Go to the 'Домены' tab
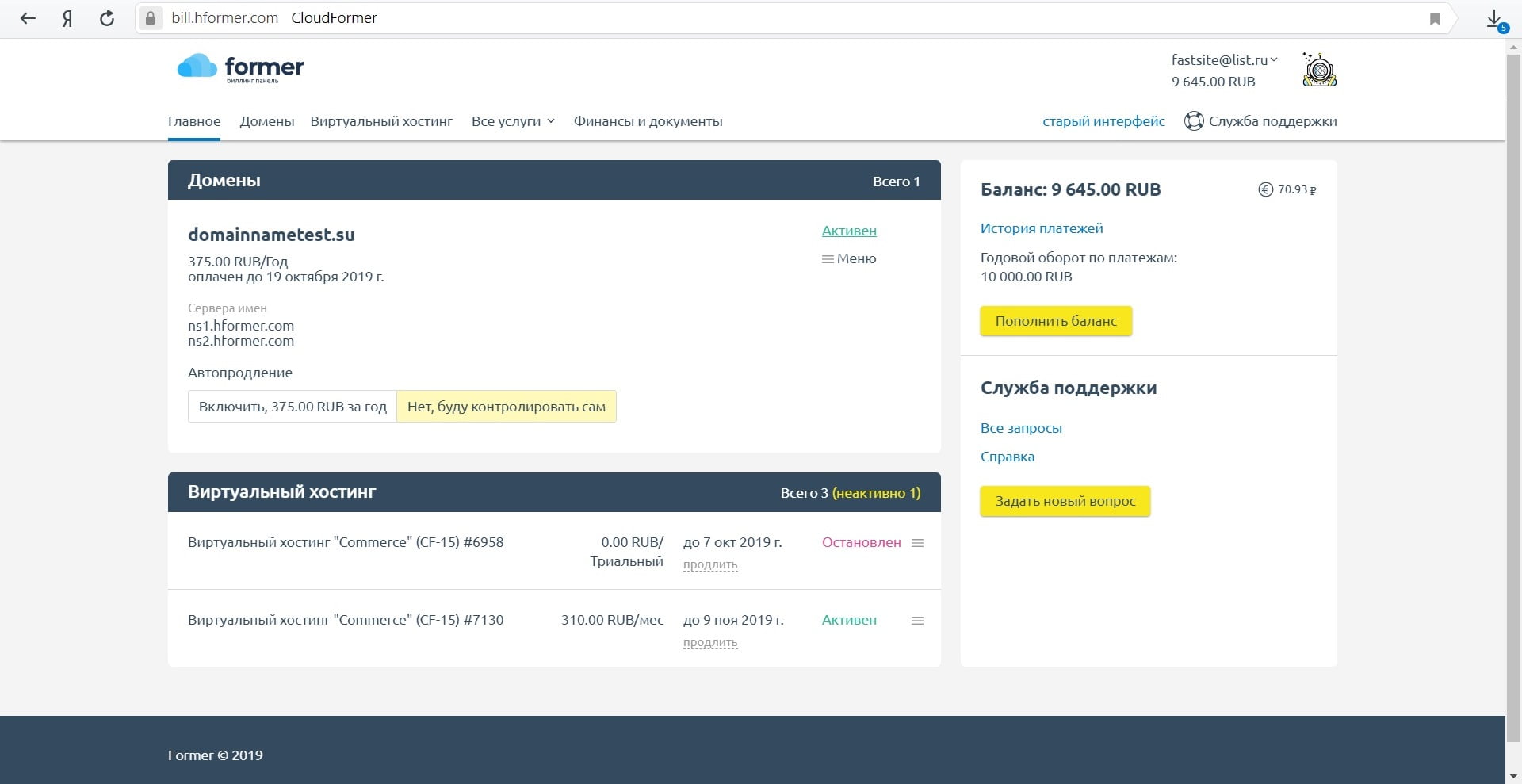 click(266, 121)
